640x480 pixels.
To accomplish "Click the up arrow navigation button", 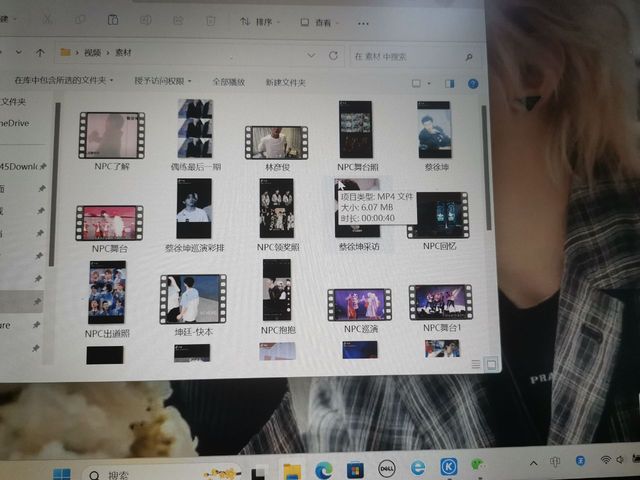I will point(40,52).
